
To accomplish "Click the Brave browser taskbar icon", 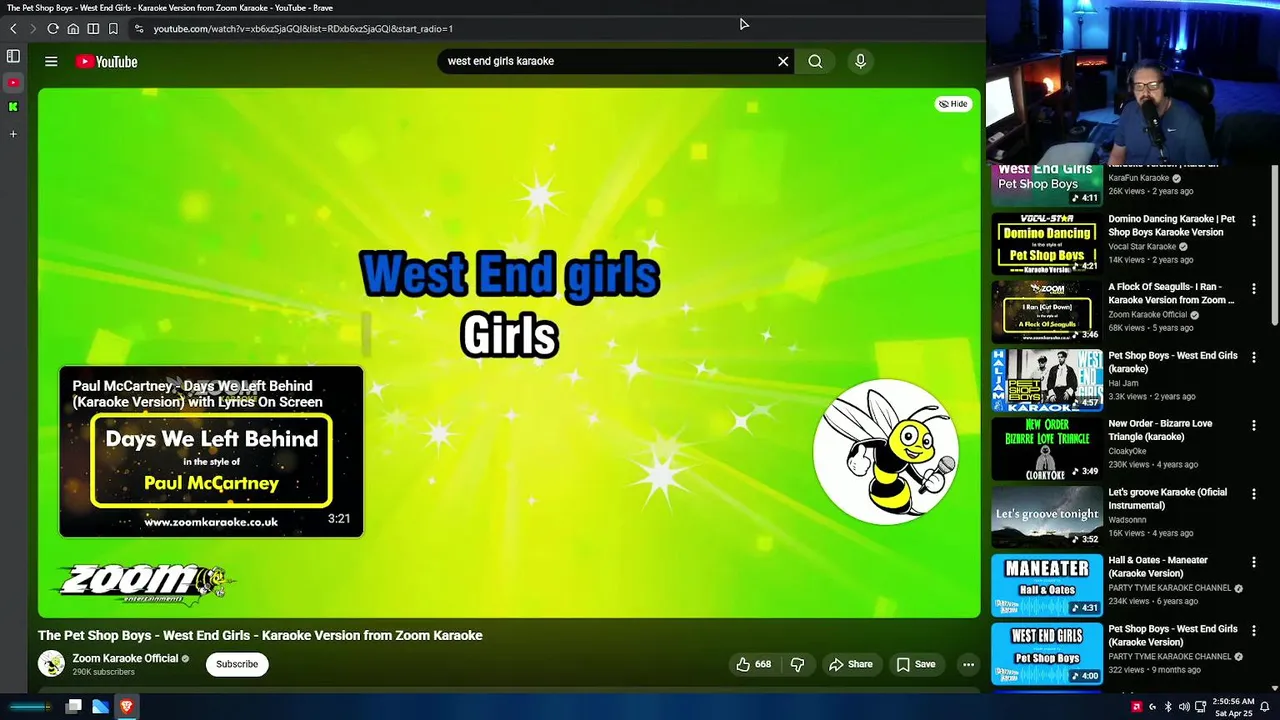I will (126, 707).
